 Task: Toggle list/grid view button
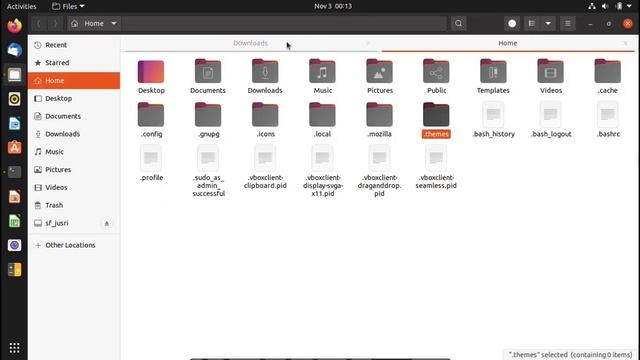pos(531,24)
